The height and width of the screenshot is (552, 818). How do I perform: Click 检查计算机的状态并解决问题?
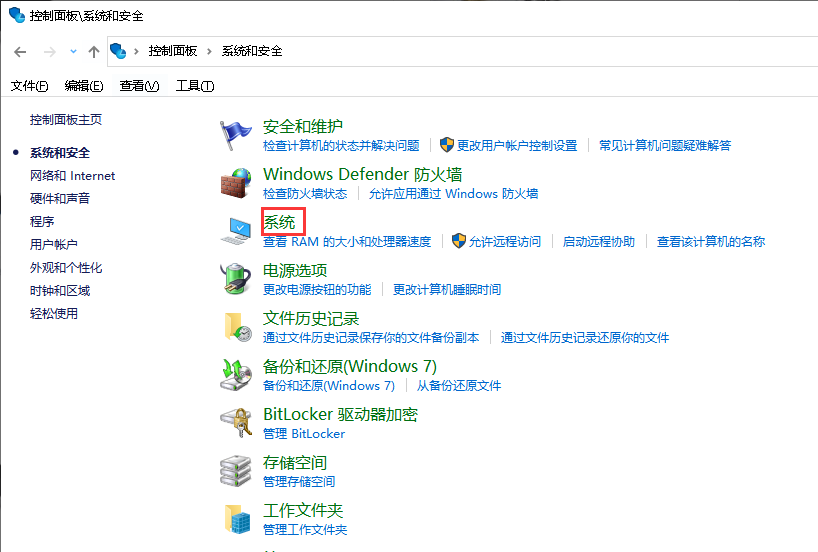click(341, 146)
